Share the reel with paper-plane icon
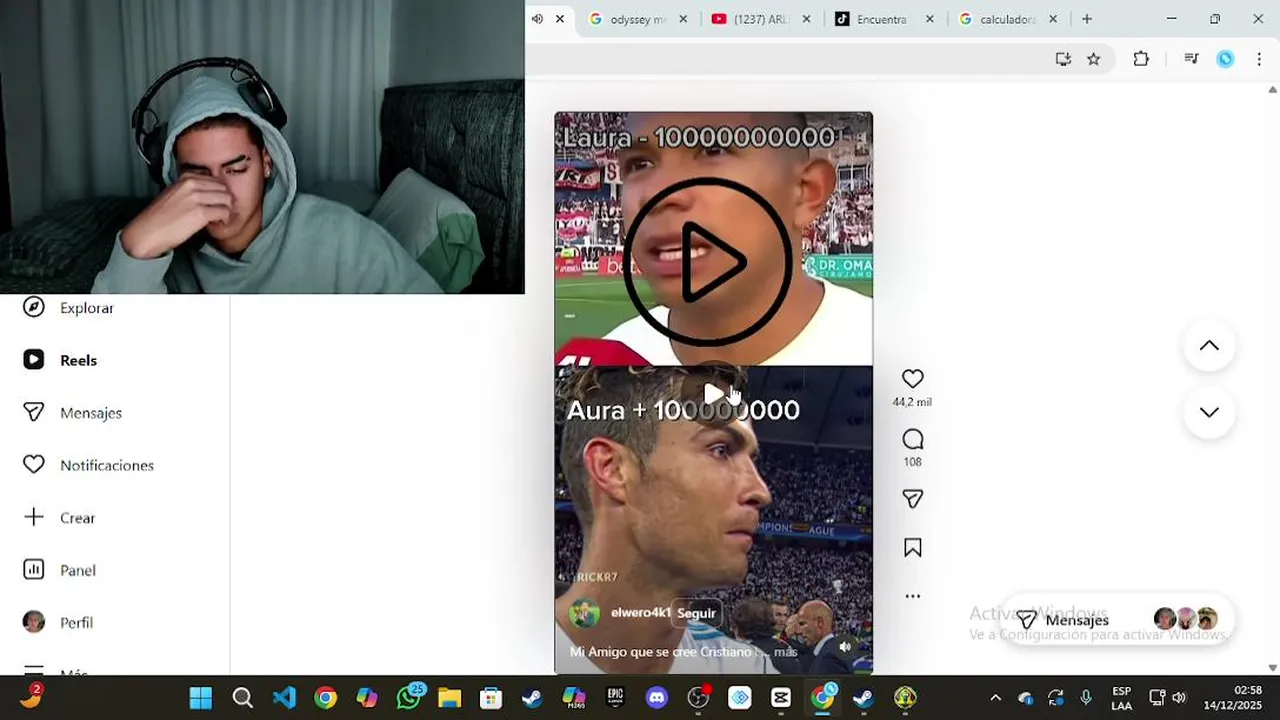This screenshot has width=1280, height=720. pyautogui.click(x=912, y=498)
